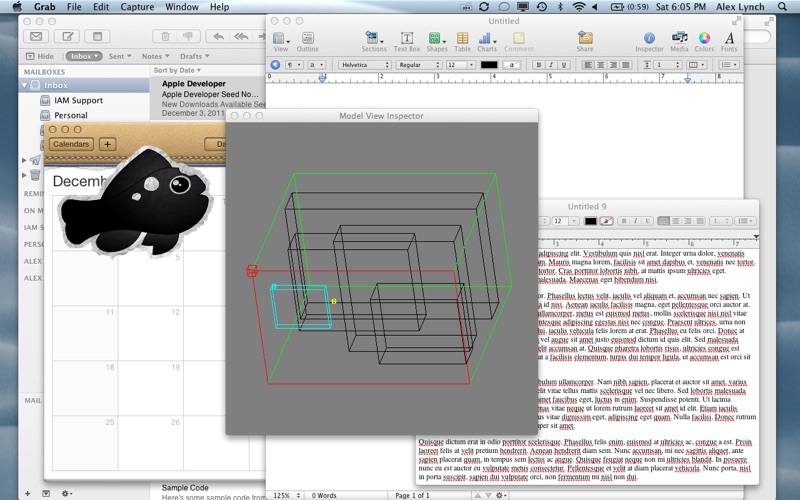
Task: Open the Help menu
Action: tap(219, 7)
